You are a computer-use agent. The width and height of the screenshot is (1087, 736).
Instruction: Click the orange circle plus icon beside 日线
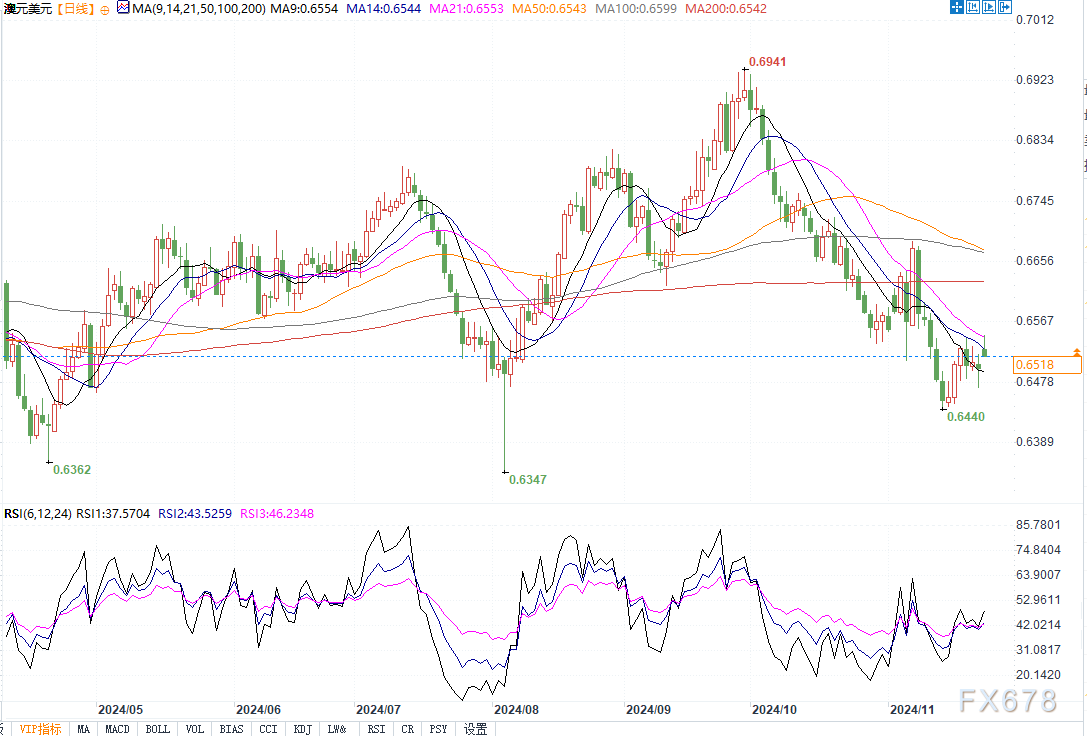point(106,9)
